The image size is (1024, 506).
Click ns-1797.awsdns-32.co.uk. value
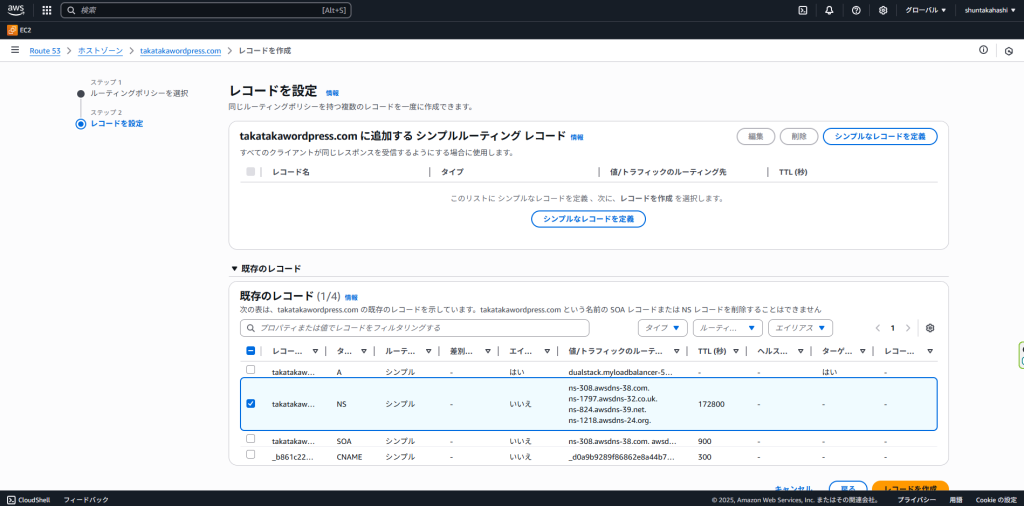pos(613,398)
